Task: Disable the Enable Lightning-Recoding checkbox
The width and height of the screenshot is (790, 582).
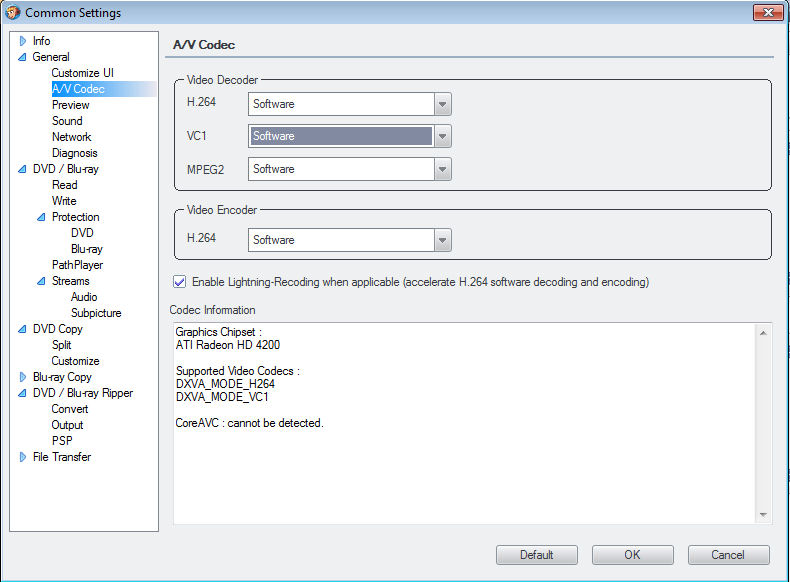Action: (x=180, y=282)
